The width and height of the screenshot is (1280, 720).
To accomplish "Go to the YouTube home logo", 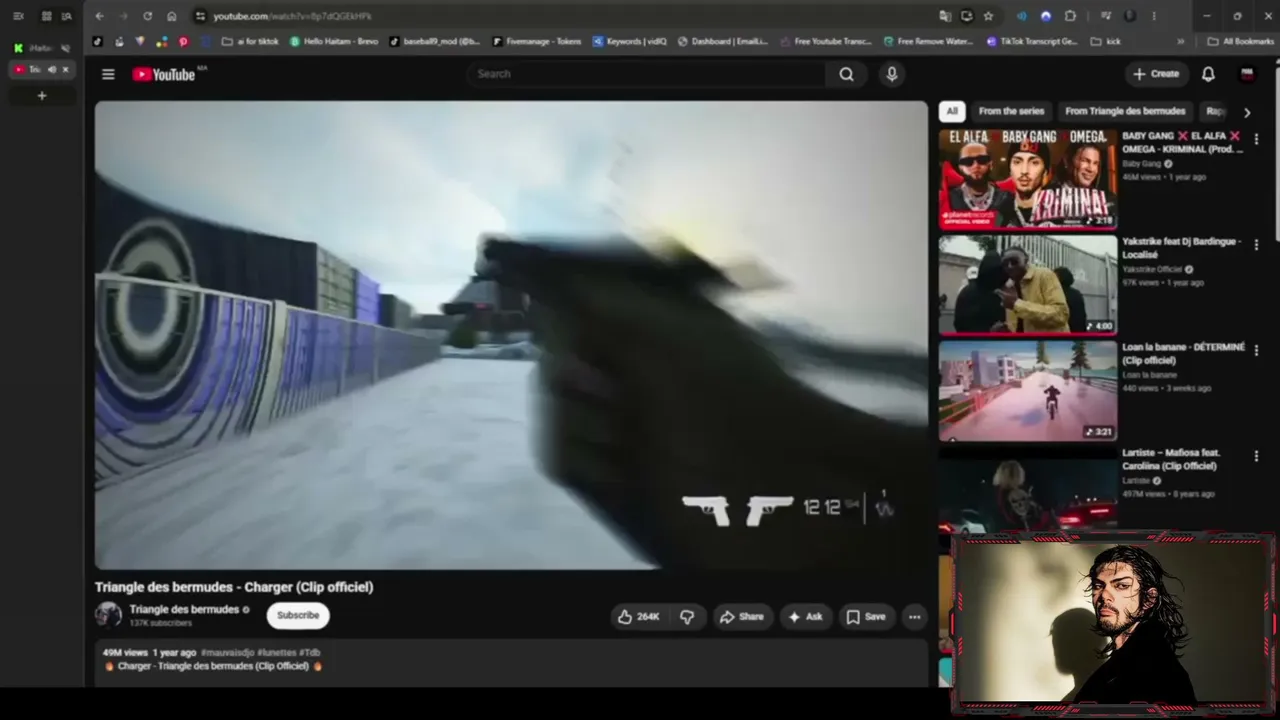I will point(164,74).
